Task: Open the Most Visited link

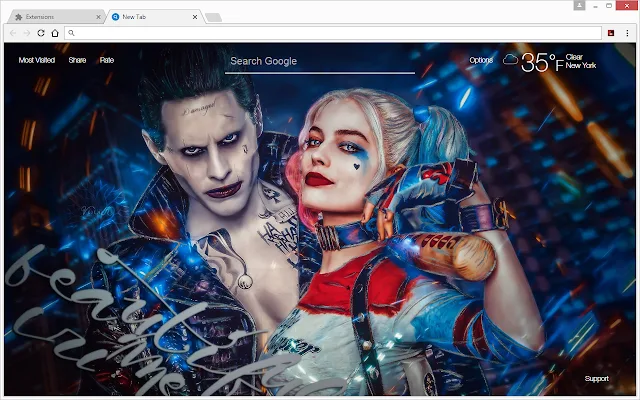Action: (x=37, y=60)
